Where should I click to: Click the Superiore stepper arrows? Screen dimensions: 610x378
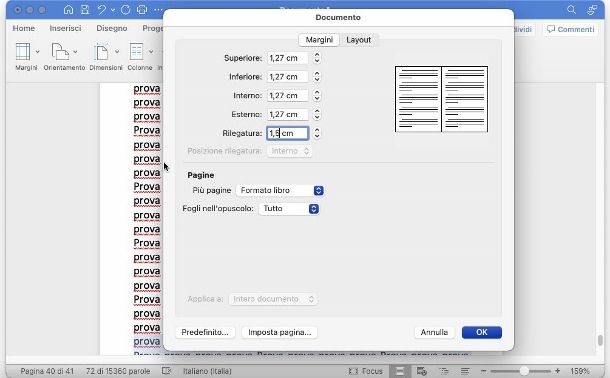pos(317,58)
